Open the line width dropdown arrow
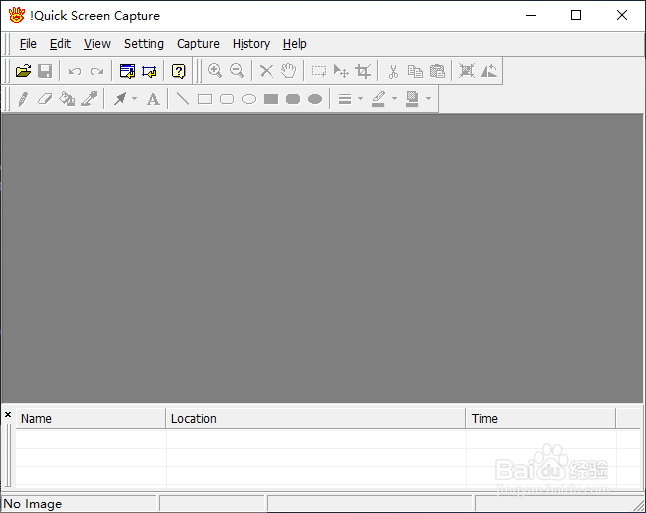646x513 pixels. 360,99
